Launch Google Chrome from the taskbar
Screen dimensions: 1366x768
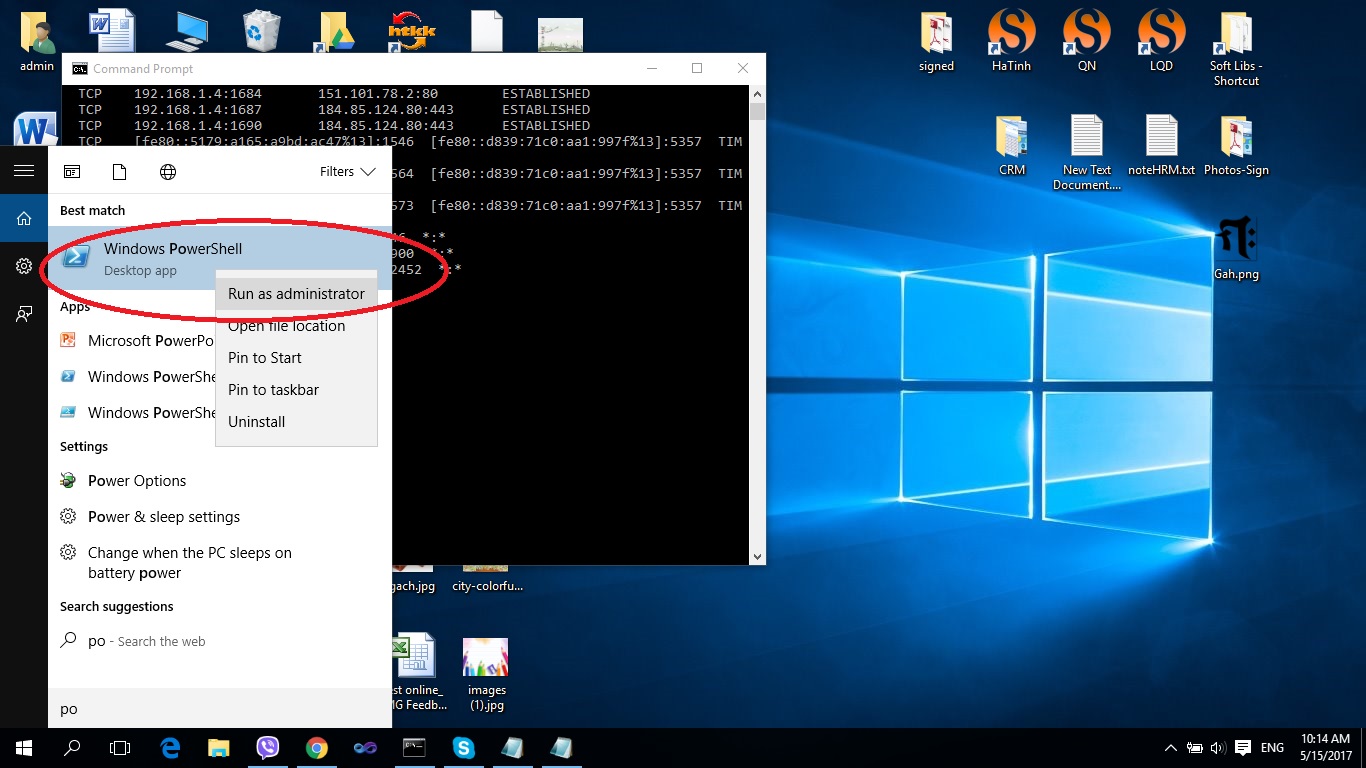pos(317,747)
